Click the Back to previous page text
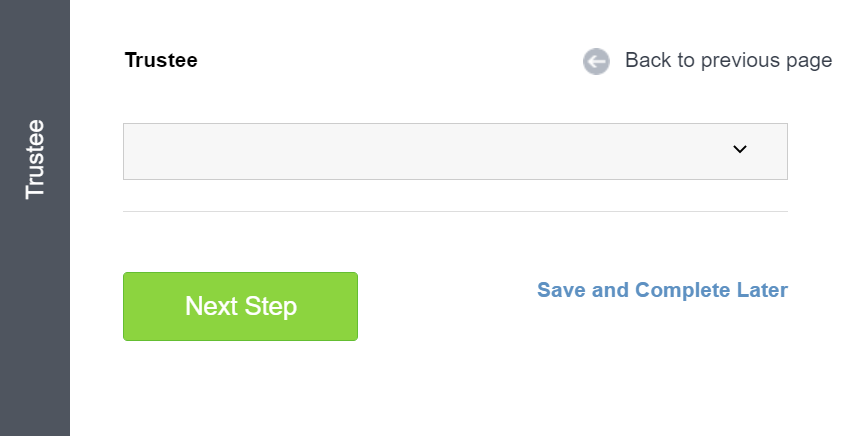The height and width of the screenshot is (436, 849). click(729, 61)
